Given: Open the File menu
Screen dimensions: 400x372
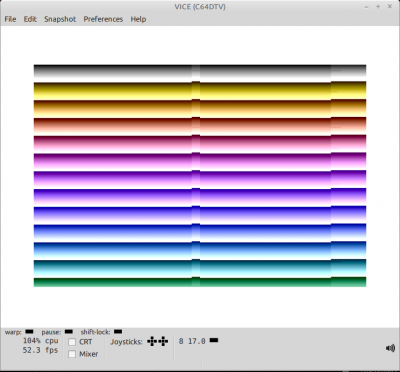Looking at the screenshot, I should [x=10, y=19].
